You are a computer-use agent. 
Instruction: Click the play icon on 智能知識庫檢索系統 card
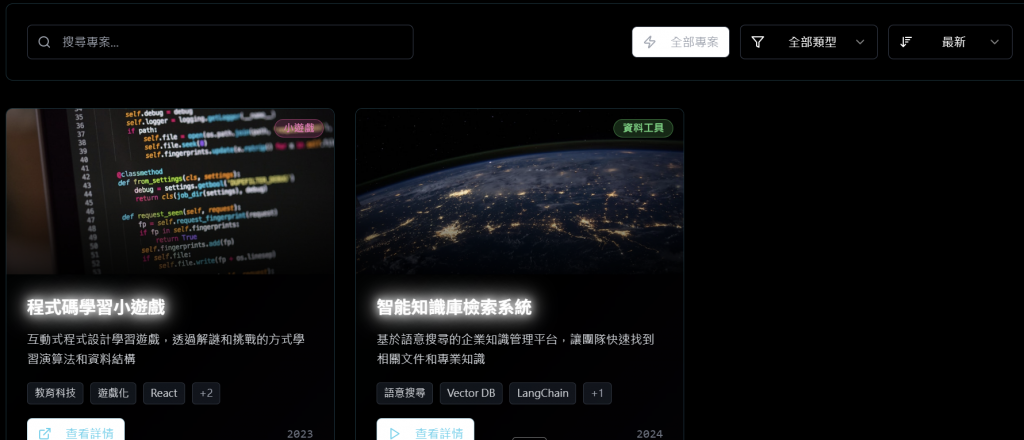coord(394,433)
